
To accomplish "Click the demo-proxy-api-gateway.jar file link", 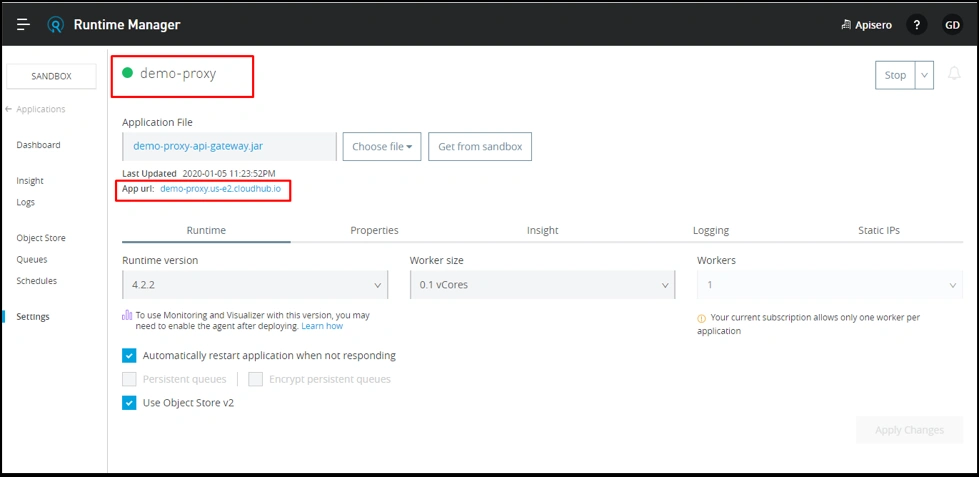I will [198, 146].
